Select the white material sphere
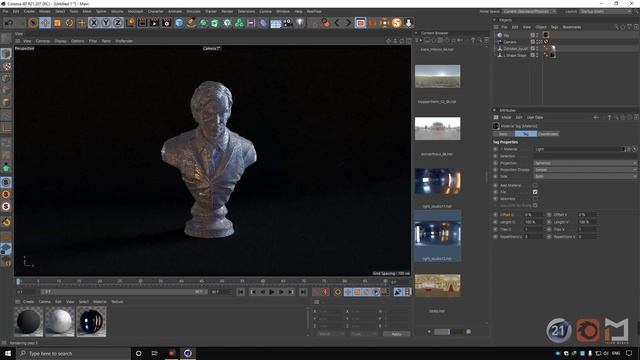The width and height of the screenshot is (640, 360). click(60, 322)
